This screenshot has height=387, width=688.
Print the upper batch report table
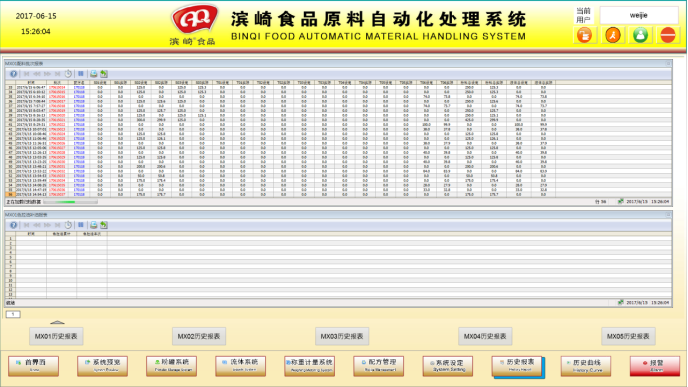point(93,74)
